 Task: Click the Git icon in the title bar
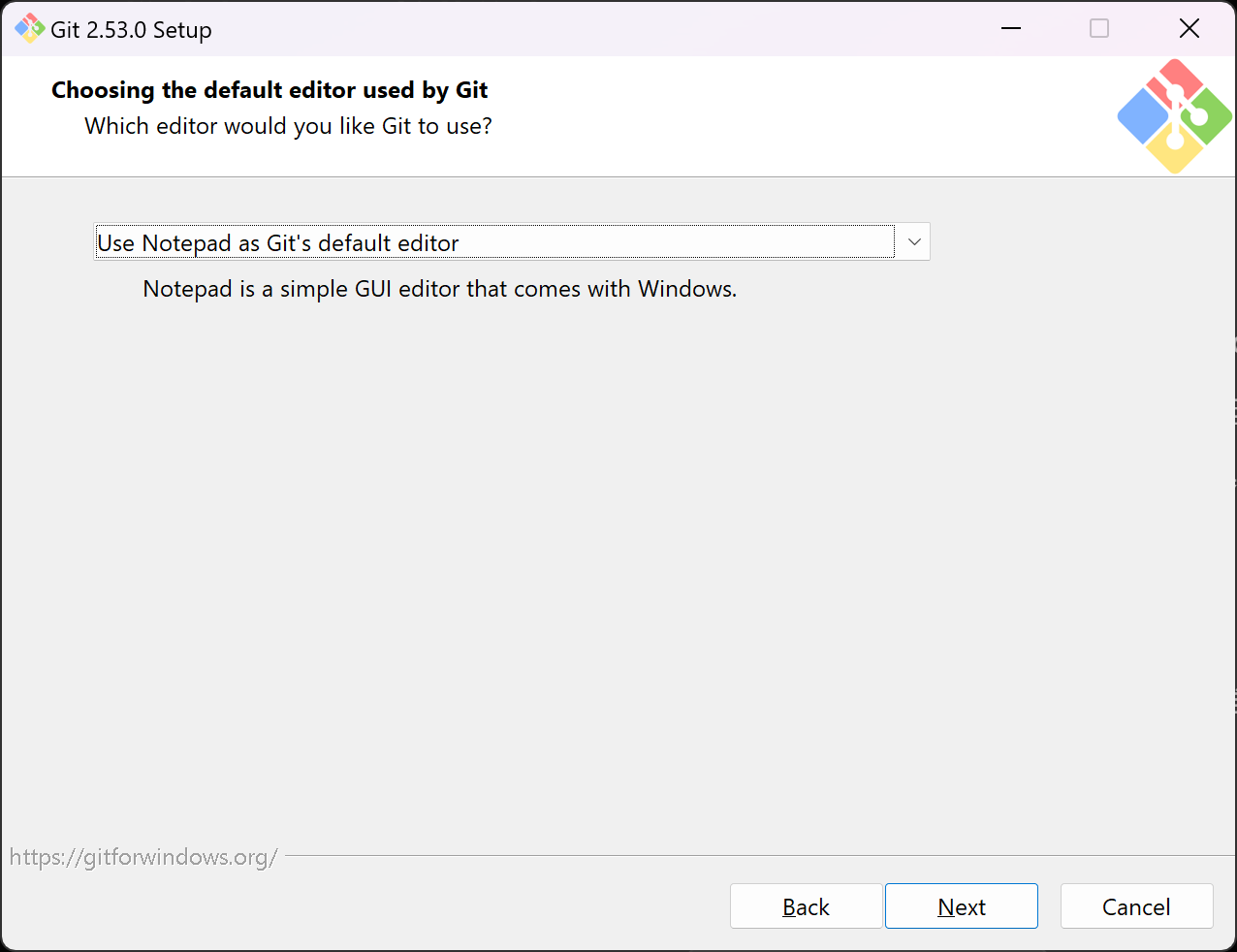tap(30, 29)
